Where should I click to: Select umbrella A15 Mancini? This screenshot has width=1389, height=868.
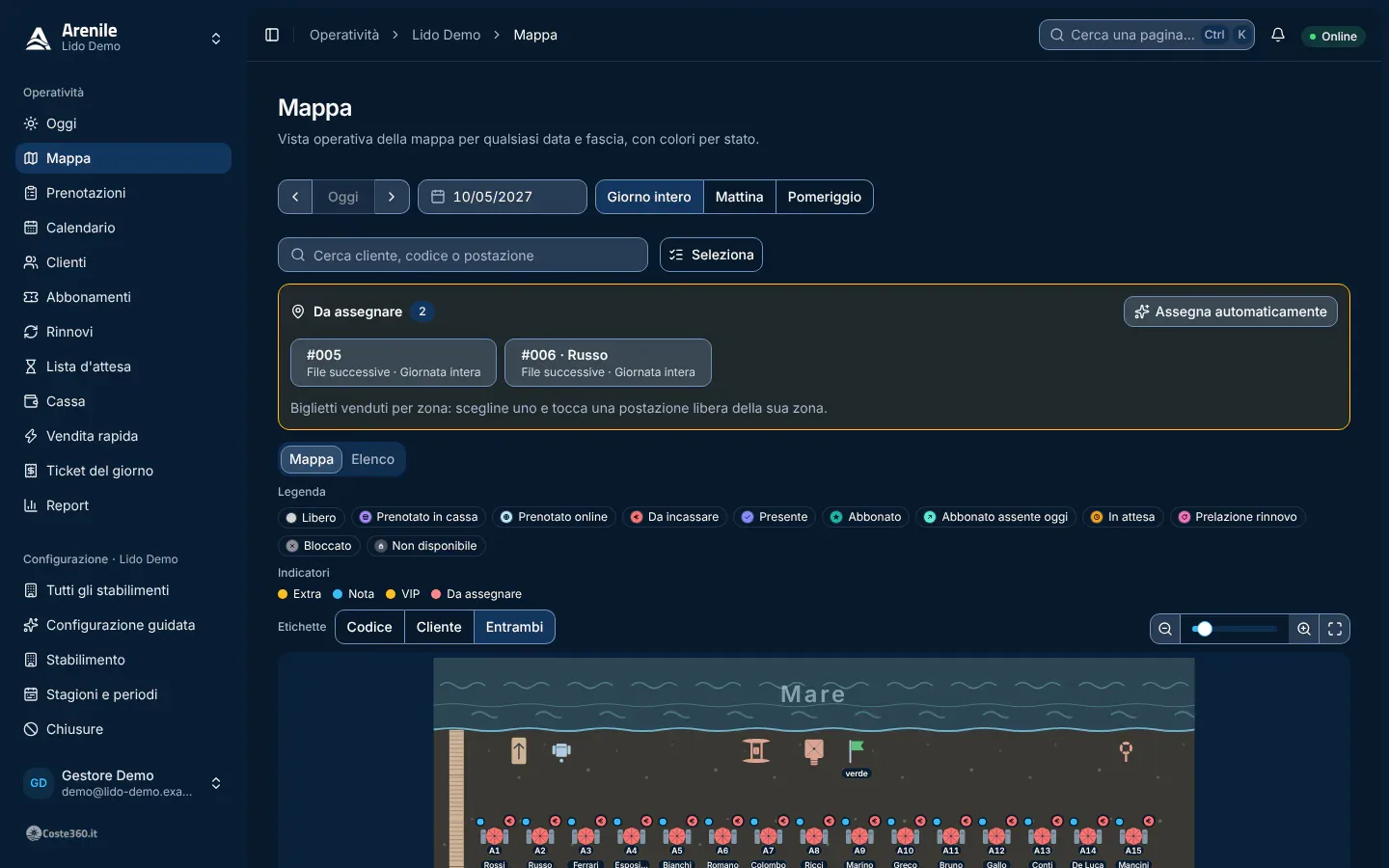coord(1133,836)
